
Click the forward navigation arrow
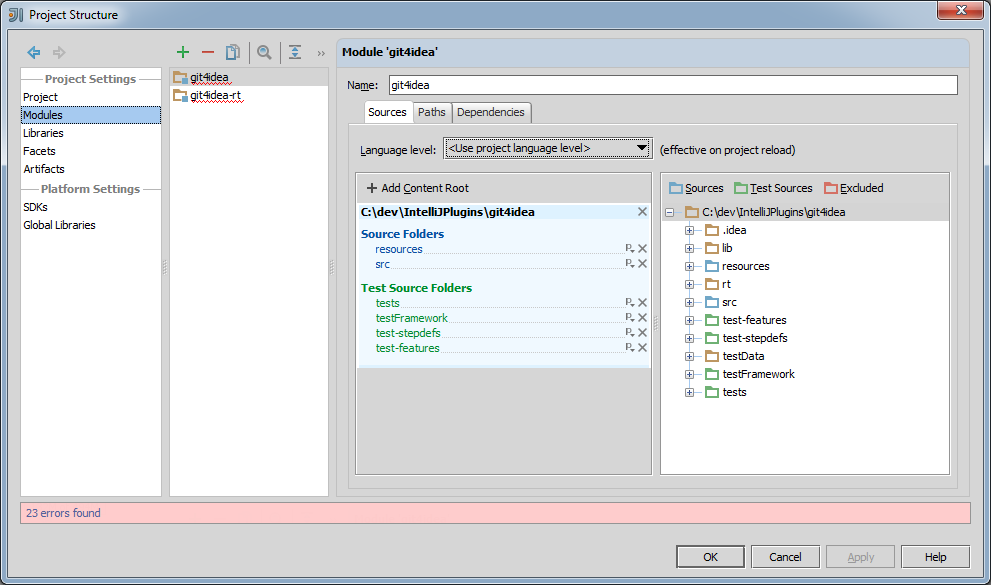[59, 52]
